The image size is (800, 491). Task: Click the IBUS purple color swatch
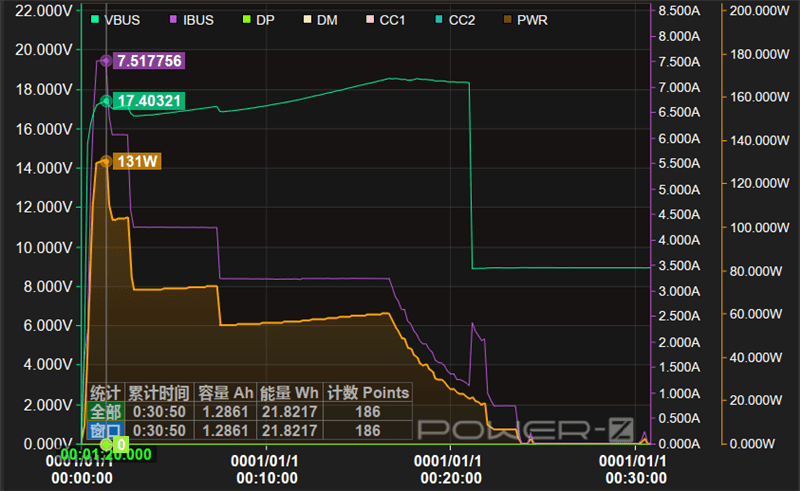click(x=173, y=19)
